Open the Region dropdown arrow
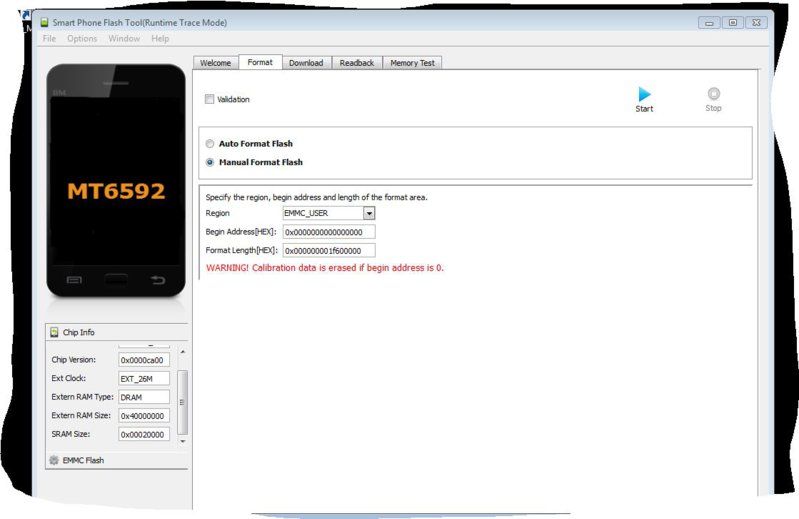Screen dimensions: 799x519 (x=369, y=213)
